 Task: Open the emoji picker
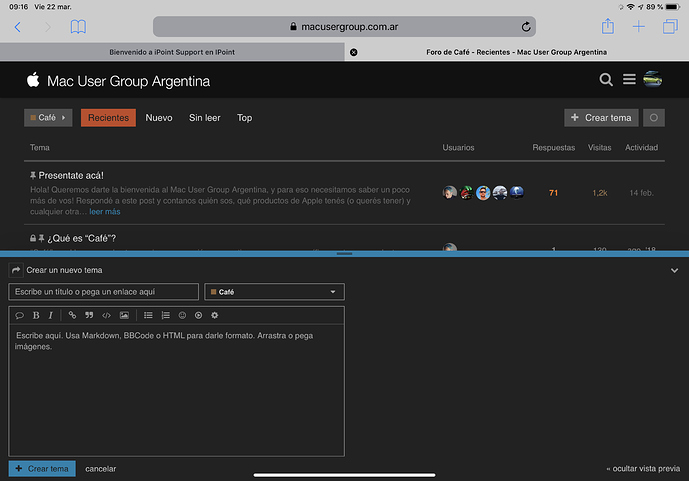pyautogui.click(x=182, y=315)
